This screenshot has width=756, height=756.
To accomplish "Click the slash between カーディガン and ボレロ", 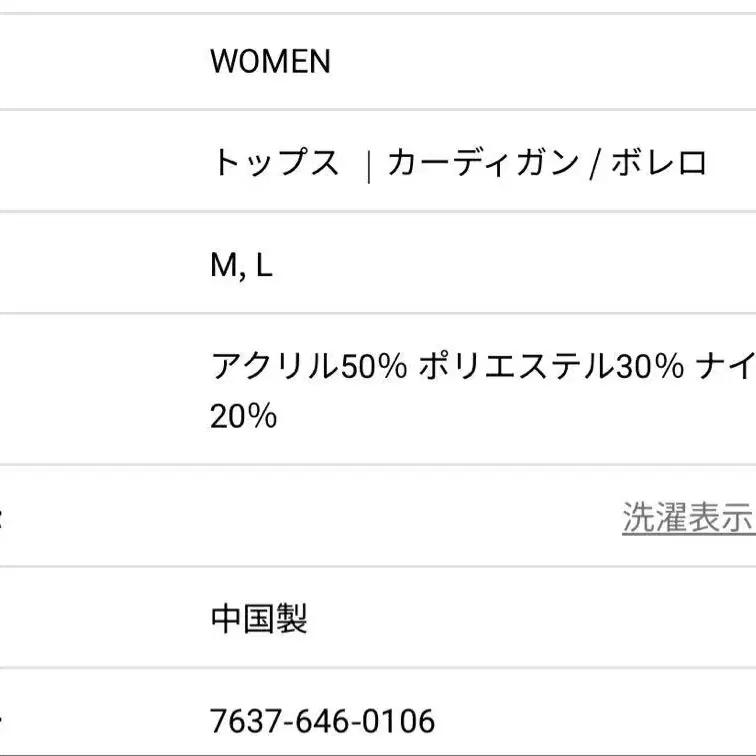I will pos(594,164).
